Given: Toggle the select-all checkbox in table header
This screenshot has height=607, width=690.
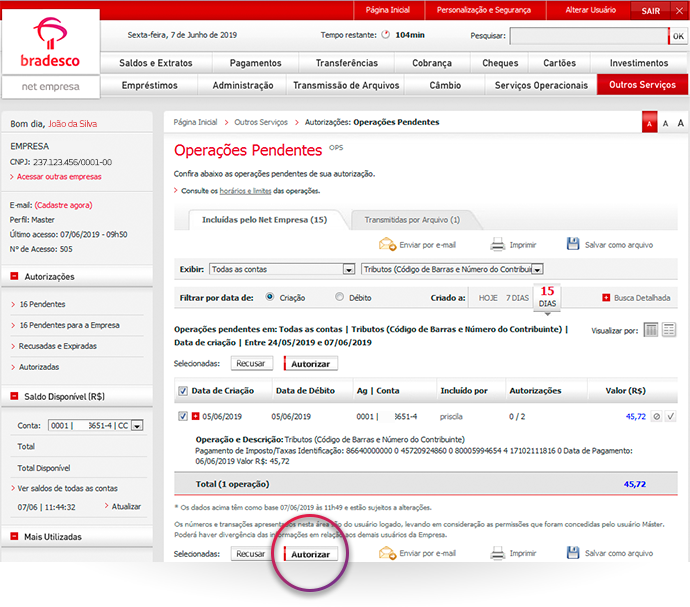Looking at the screenshot, I should 182,390.
